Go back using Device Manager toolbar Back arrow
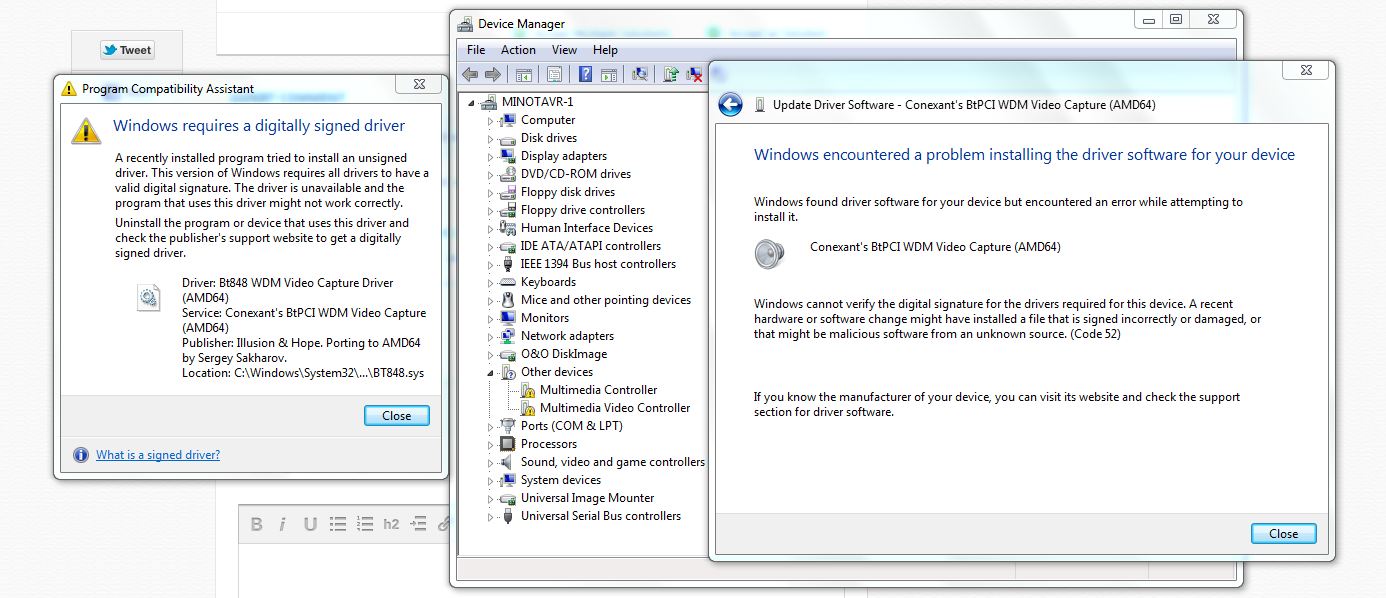The image size is (1386, 598). (470, 74)
